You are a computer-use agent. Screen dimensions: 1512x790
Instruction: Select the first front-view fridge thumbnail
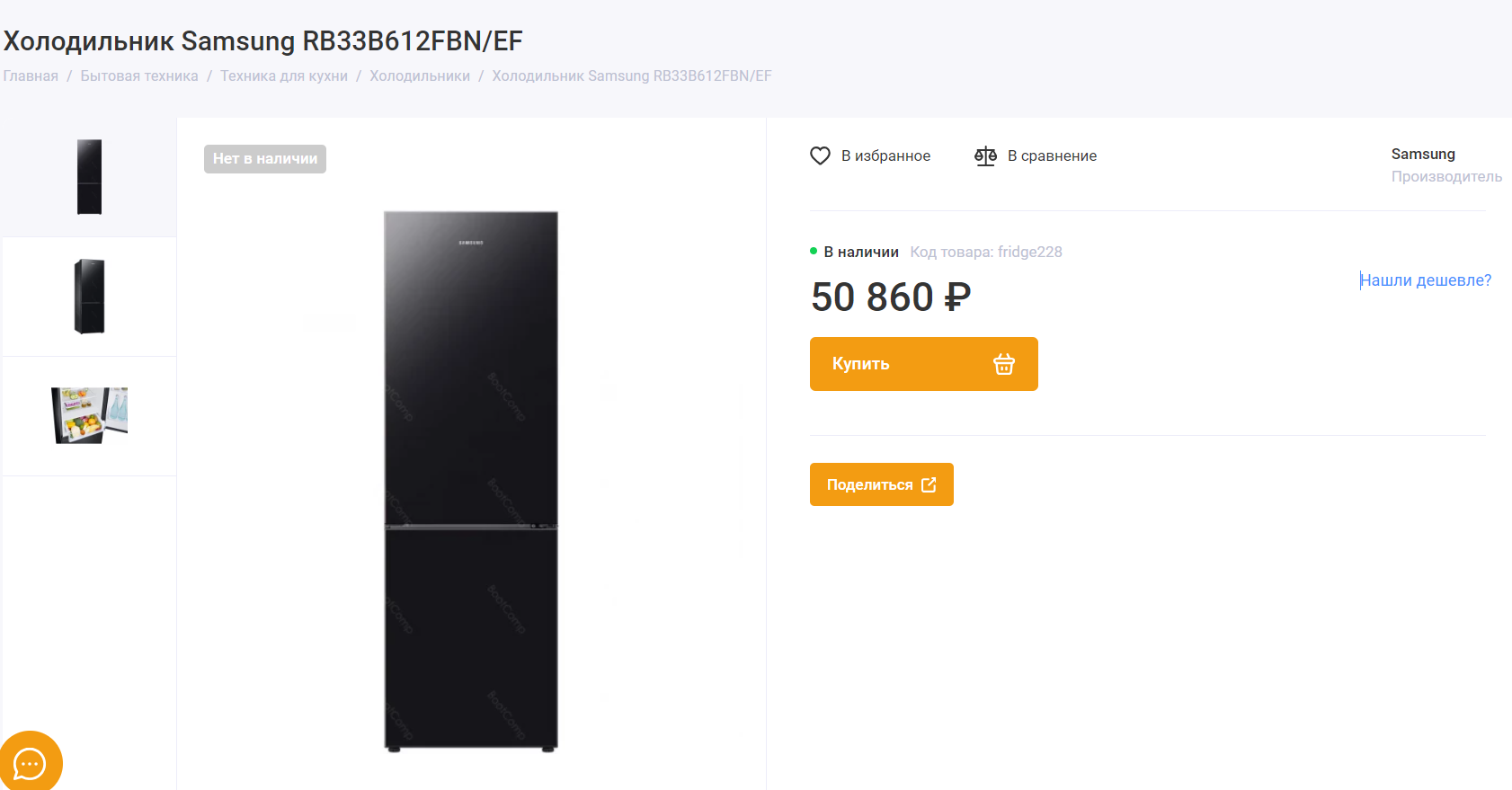pos(89,177)
